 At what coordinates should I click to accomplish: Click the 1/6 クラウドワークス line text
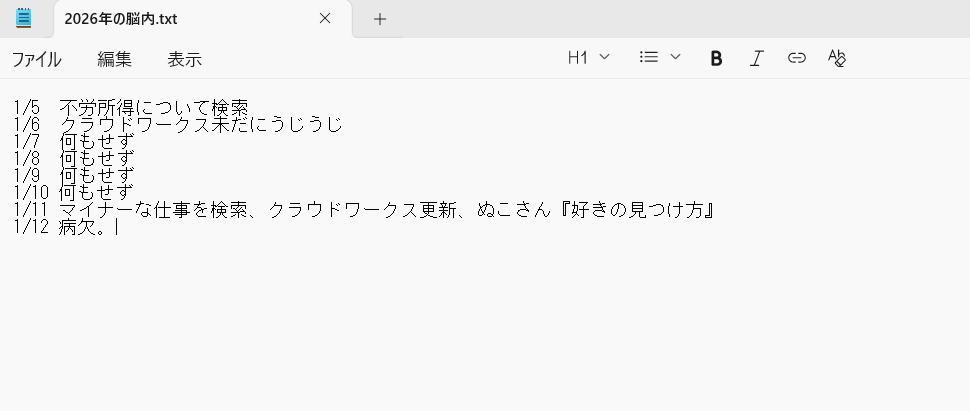[x=178, y=124]
